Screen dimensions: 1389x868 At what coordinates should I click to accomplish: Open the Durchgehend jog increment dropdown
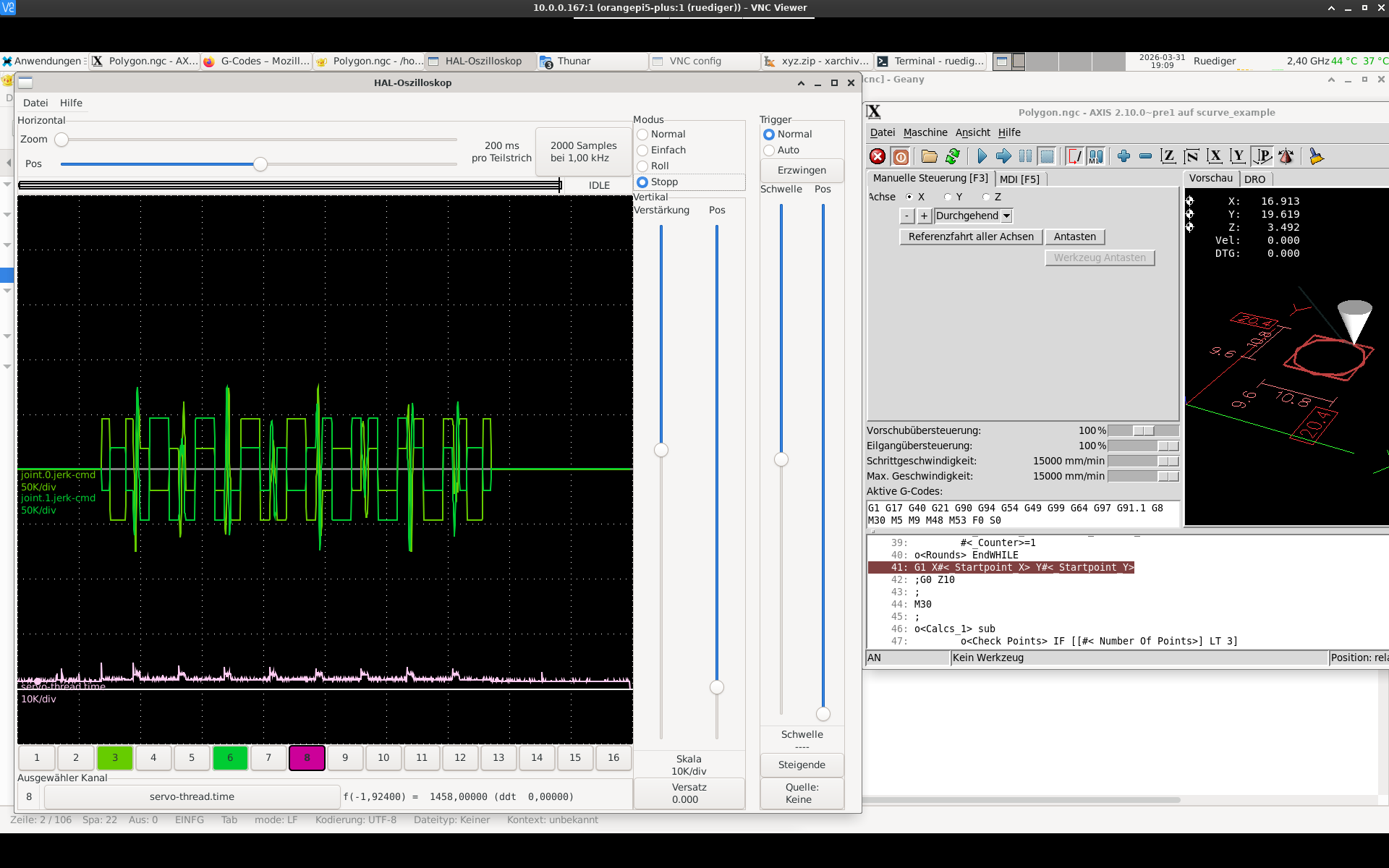pyautogui.click(x=973, y=216)
